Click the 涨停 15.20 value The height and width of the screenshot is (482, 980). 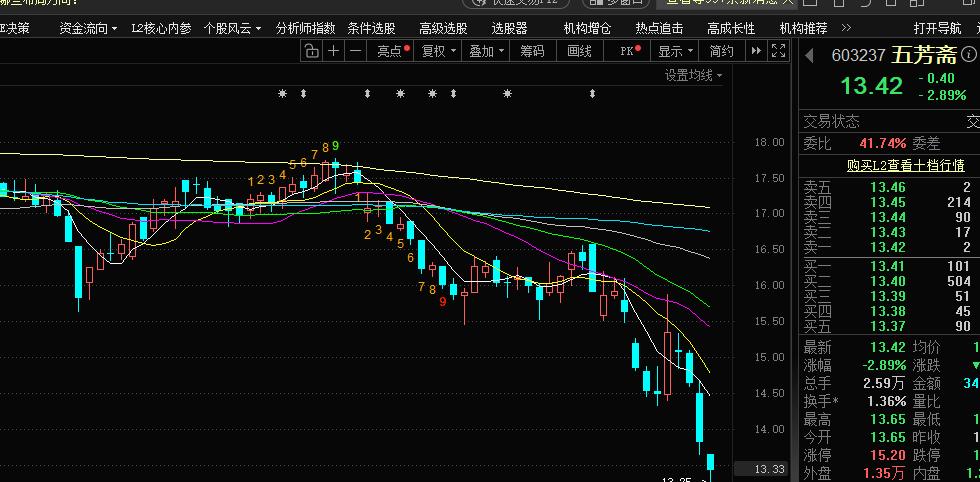coord(888,455)
